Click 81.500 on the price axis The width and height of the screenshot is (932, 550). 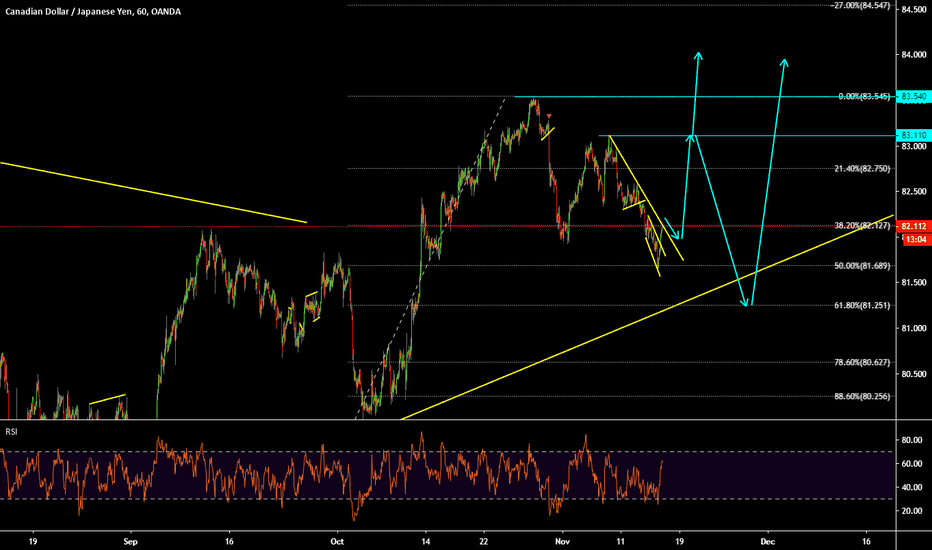coord(914,282)
